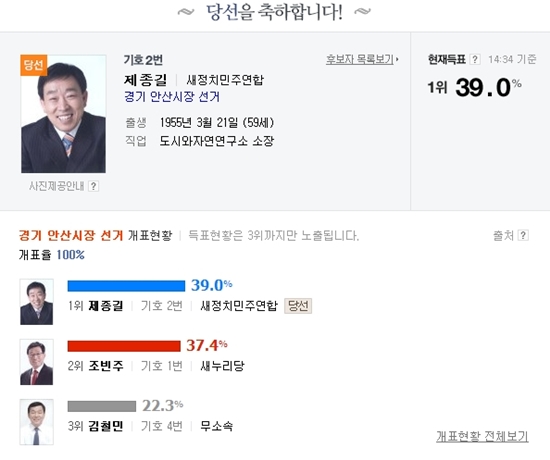The height and width of the screenshot is (460, 550).
Task: Click the orange 당선 badge on the winner photo
Action: (x=33, y=65)
